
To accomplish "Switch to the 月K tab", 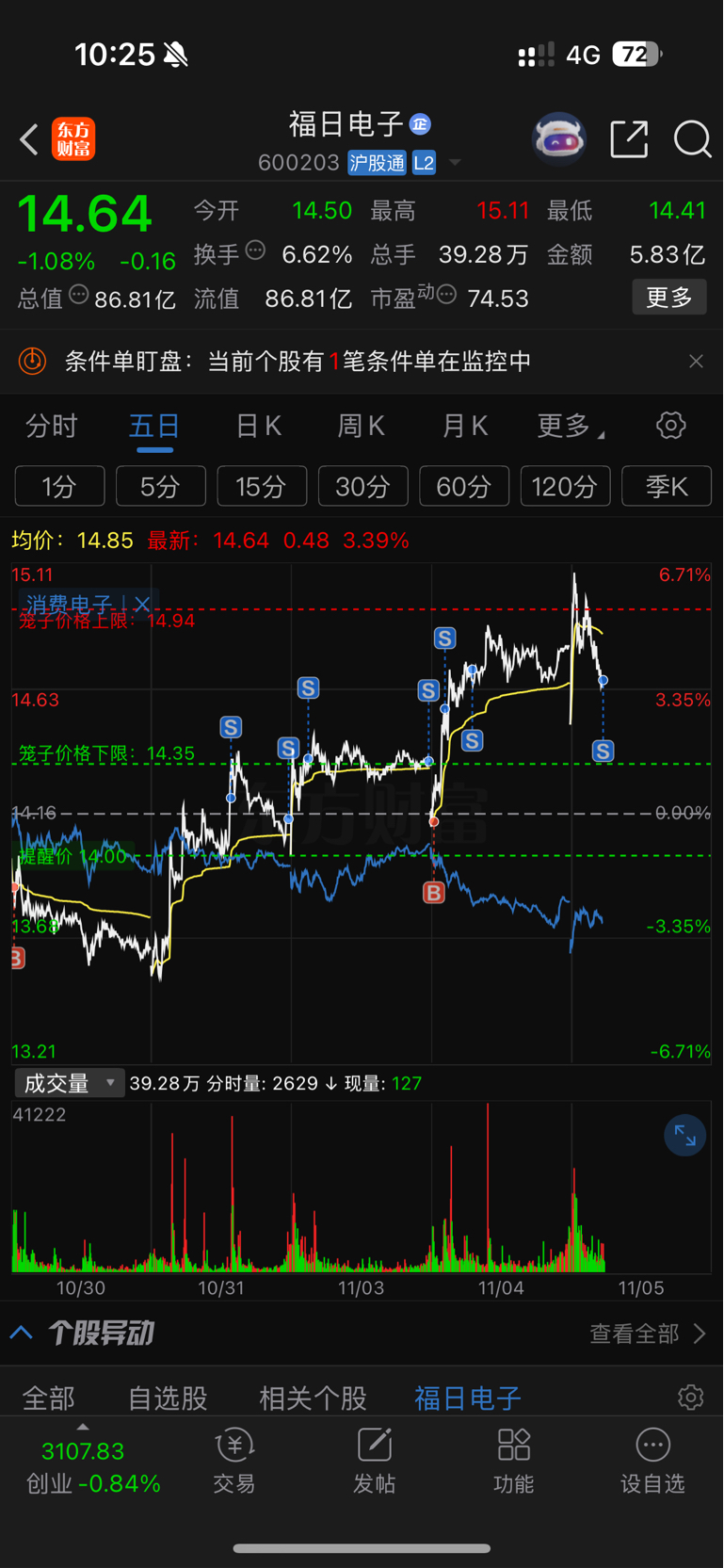I will (465, 426).
